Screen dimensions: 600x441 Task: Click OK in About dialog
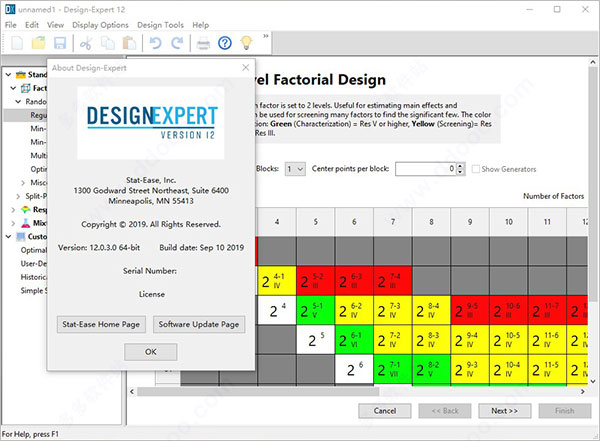tap(150, 352)
